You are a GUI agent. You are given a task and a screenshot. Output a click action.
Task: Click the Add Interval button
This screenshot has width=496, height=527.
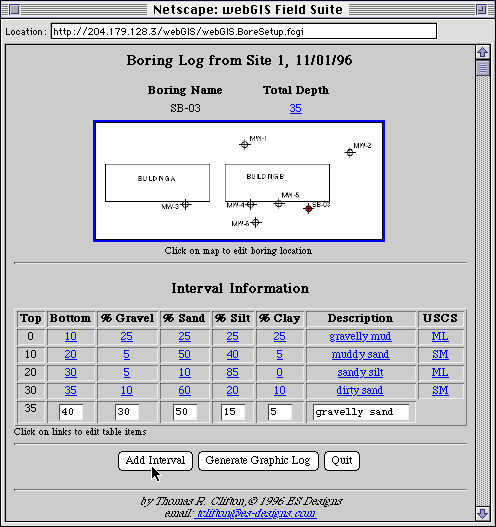pos(155,461)
